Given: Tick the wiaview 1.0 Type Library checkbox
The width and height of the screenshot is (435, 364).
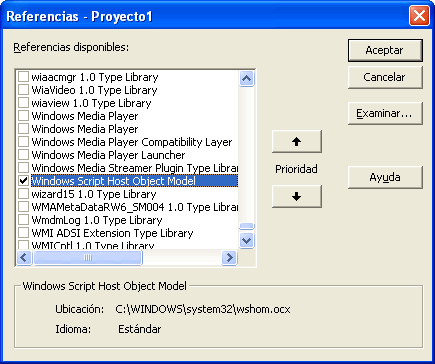Looking at the screenshot, I should pyautogui.click(x=23, y=103).
